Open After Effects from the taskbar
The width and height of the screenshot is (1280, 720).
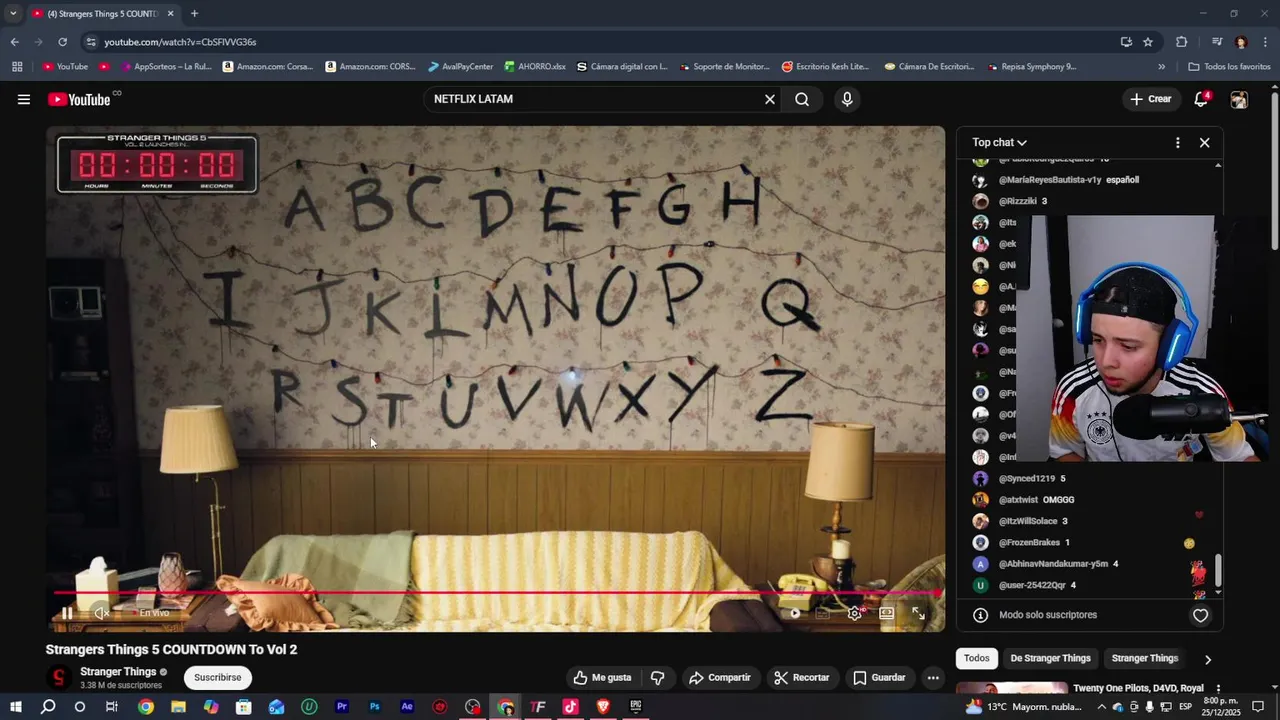407,706
